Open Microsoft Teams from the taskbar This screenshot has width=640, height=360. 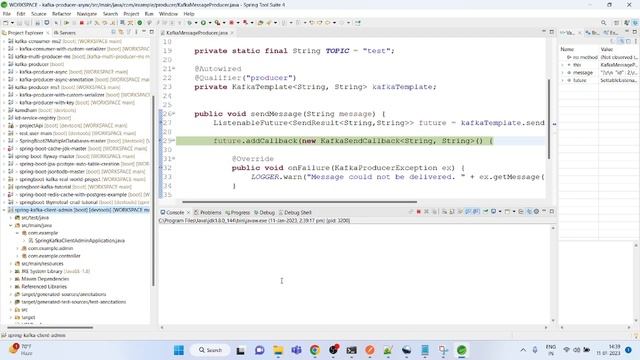[296, 350]
